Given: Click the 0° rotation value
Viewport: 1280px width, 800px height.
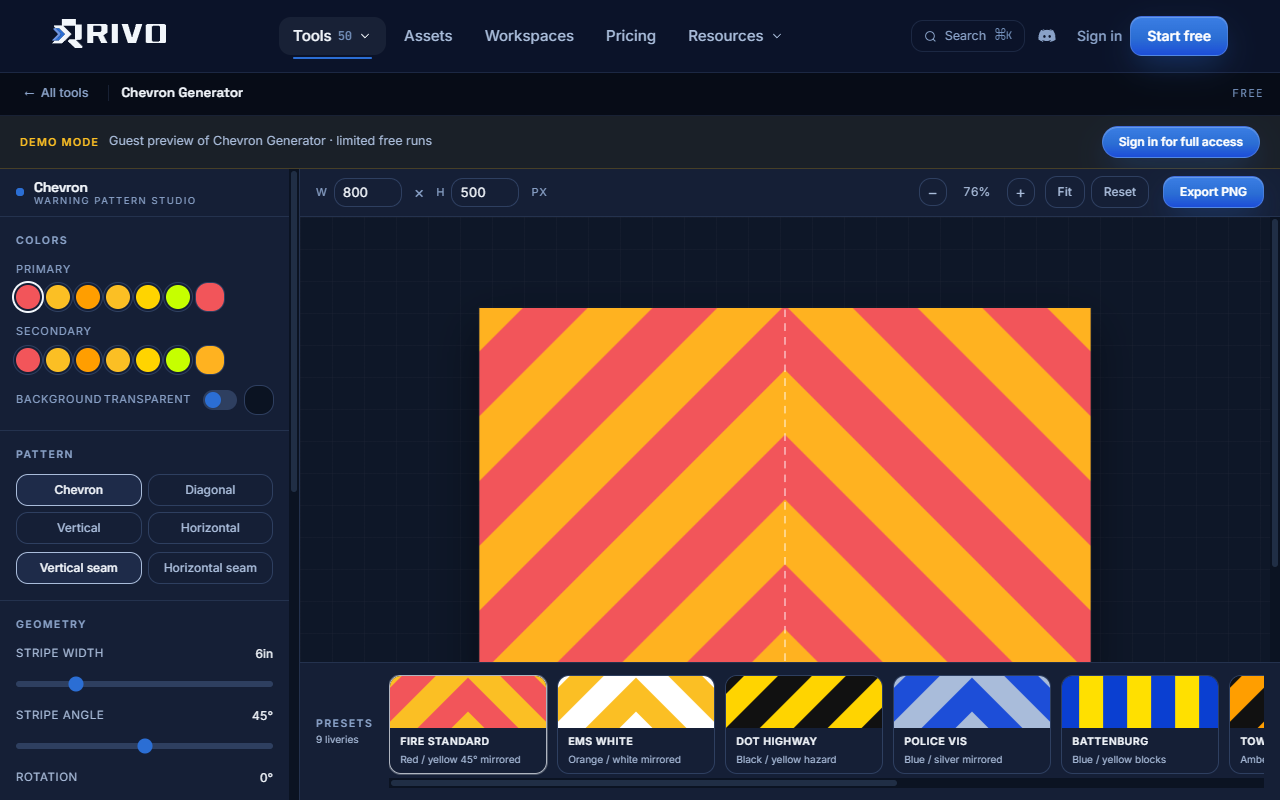Looking at the screenshot, I should 266,778.
